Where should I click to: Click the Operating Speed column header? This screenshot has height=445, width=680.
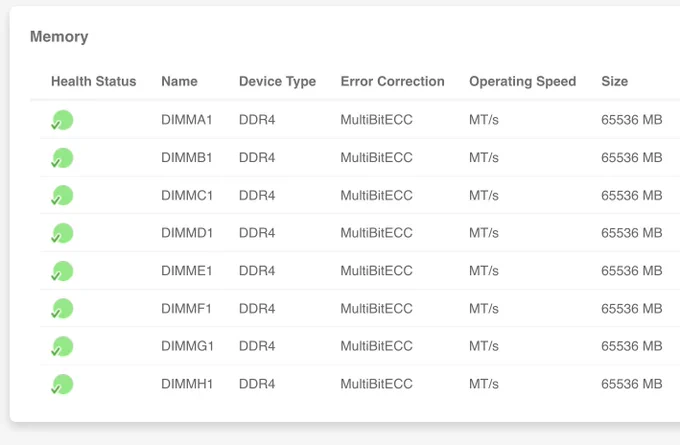[x=523, y=82]
